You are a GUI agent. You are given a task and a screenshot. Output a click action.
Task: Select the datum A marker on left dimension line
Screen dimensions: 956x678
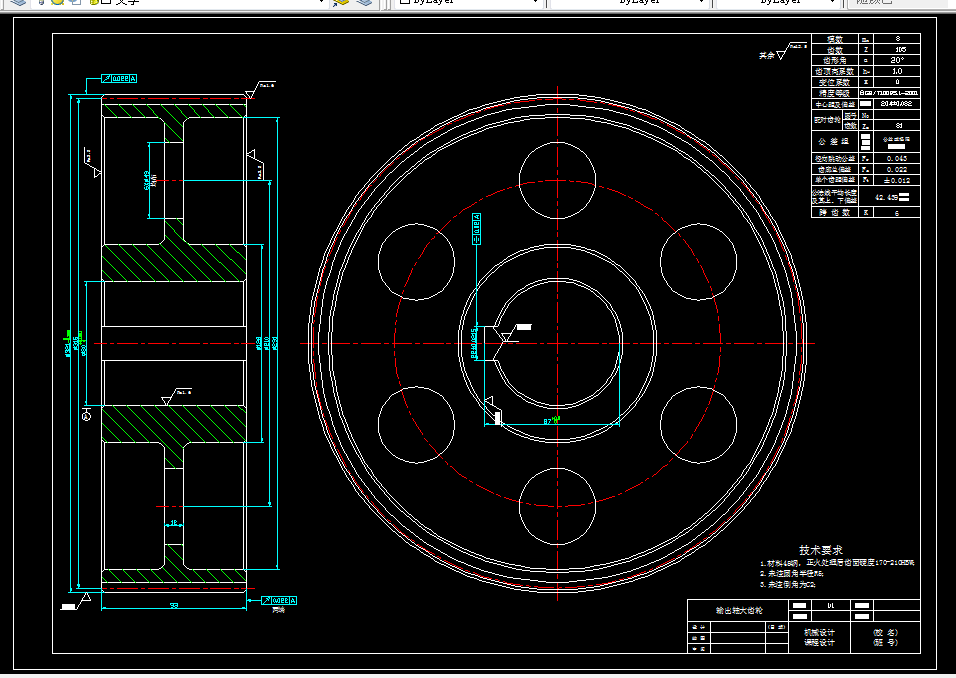tap(87, 416)
